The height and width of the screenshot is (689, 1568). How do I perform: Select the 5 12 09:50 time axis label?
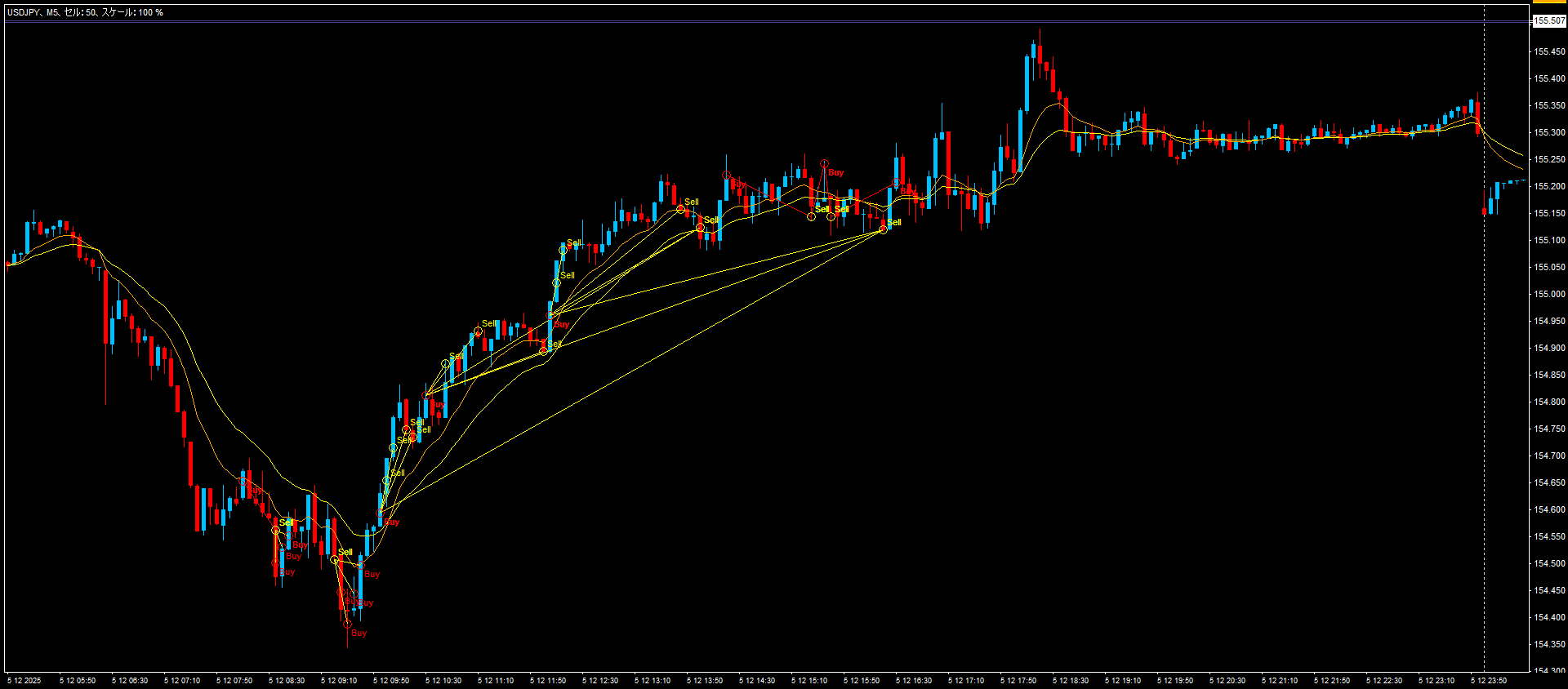[x=391, y=680]
